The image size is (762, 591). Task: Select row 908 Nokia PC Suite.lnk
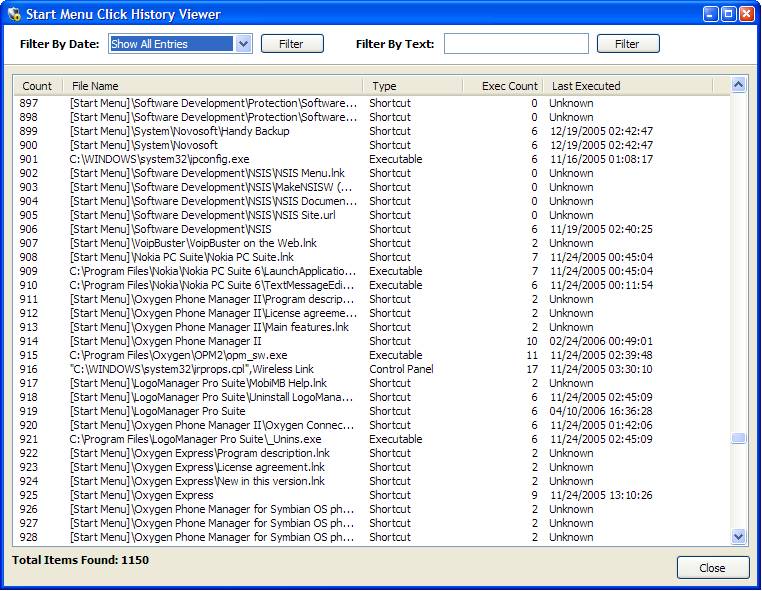click(x=372, y=257)
